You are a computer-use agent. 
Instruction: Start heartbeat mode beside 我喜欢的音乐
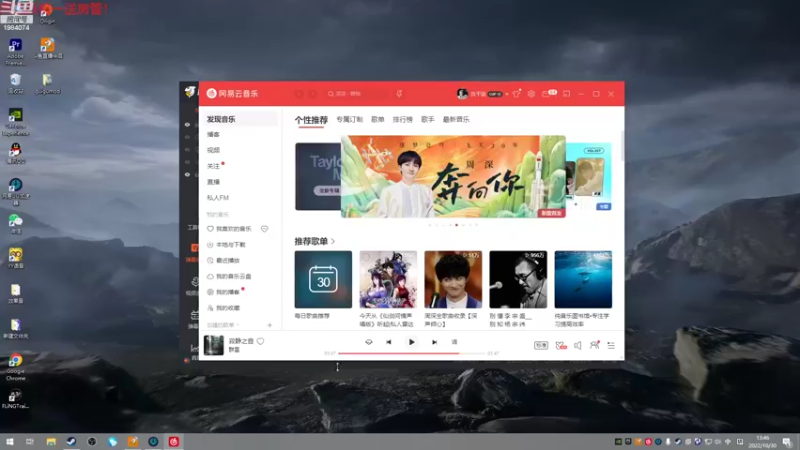[264, 229]
